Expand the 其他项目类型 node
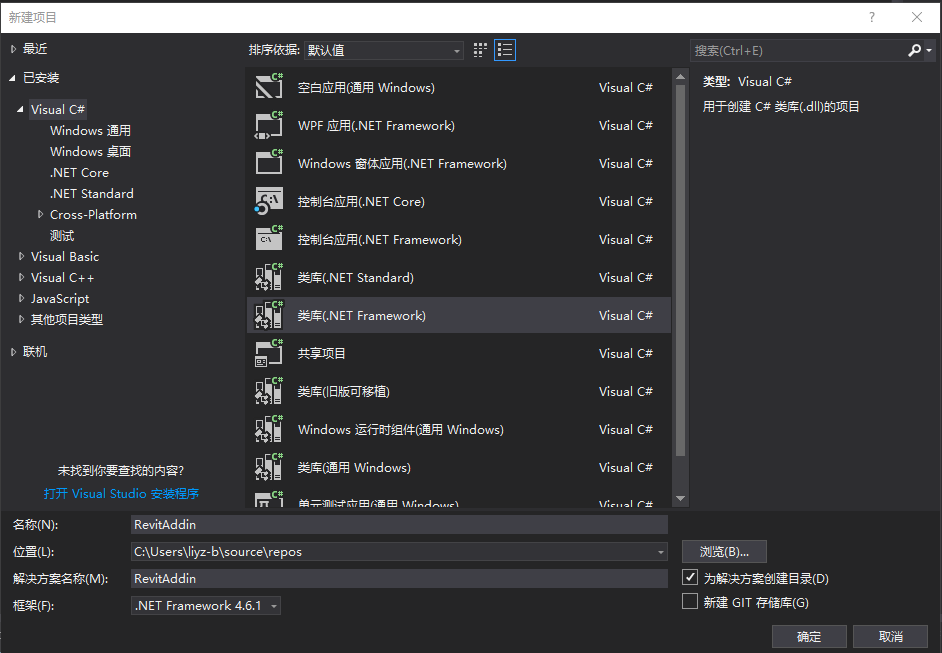This screenshot has height=653, width=942. point(22,320)
